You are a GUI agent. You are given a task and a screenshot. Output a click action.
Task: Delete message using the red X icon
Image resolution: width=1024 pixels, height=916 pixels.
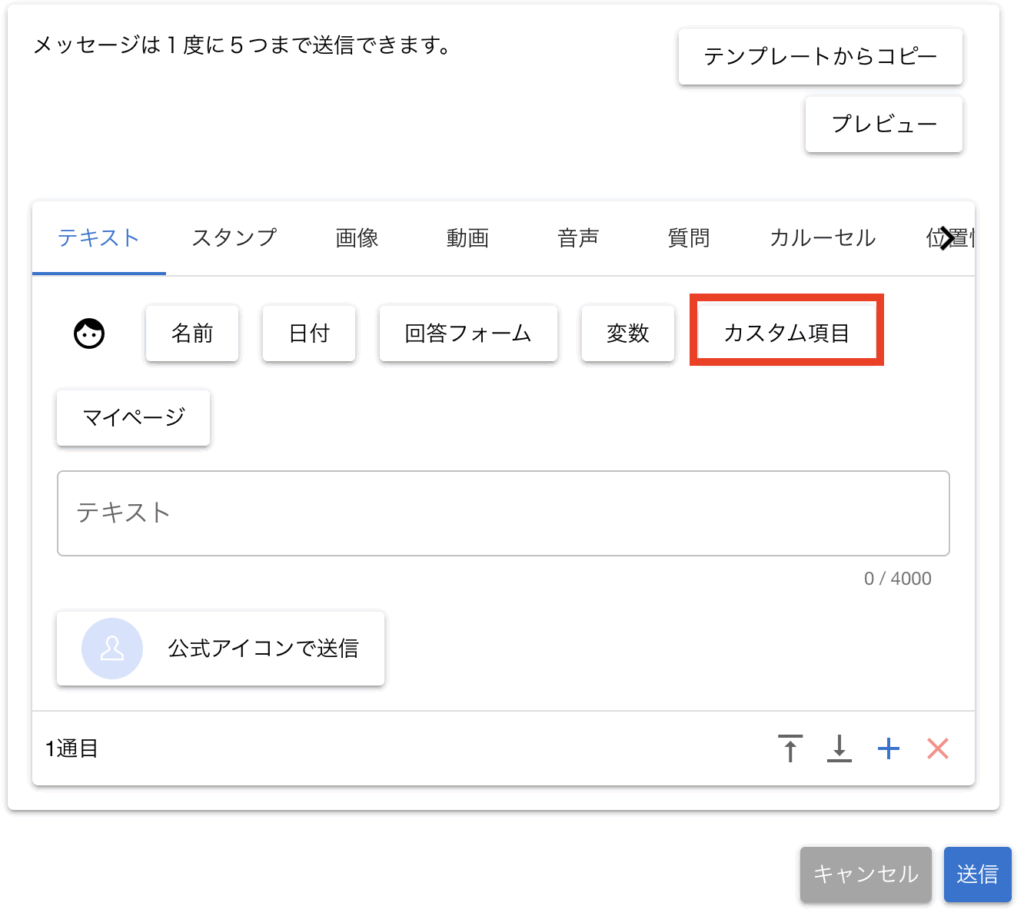click(937, 748)
